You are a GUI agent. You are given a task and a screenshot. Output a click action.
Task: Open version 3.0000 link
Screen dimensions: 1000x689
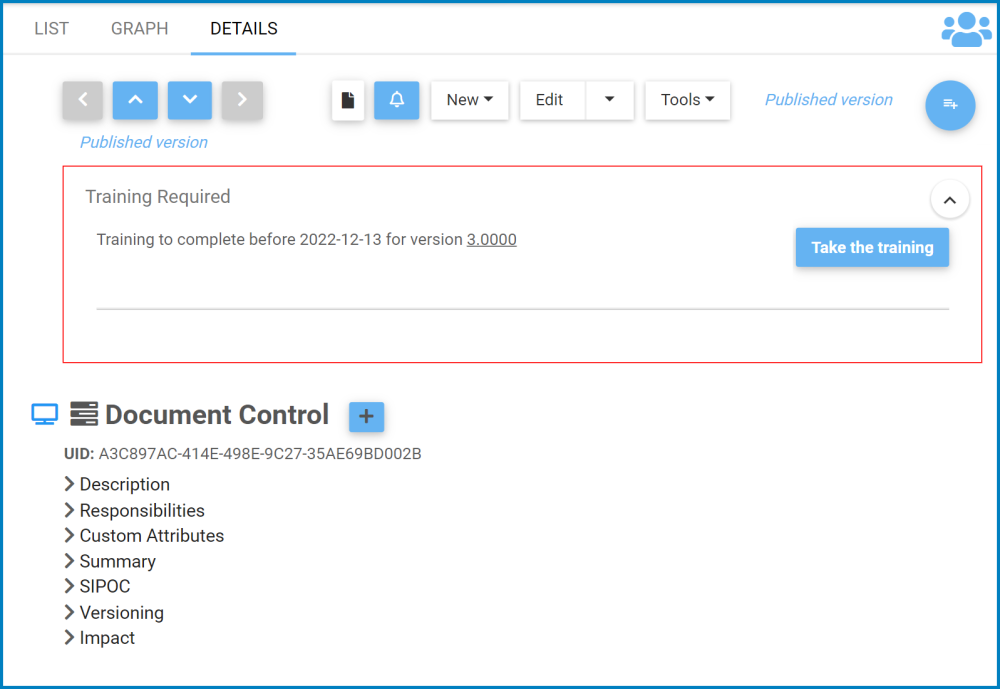(491, 239)
